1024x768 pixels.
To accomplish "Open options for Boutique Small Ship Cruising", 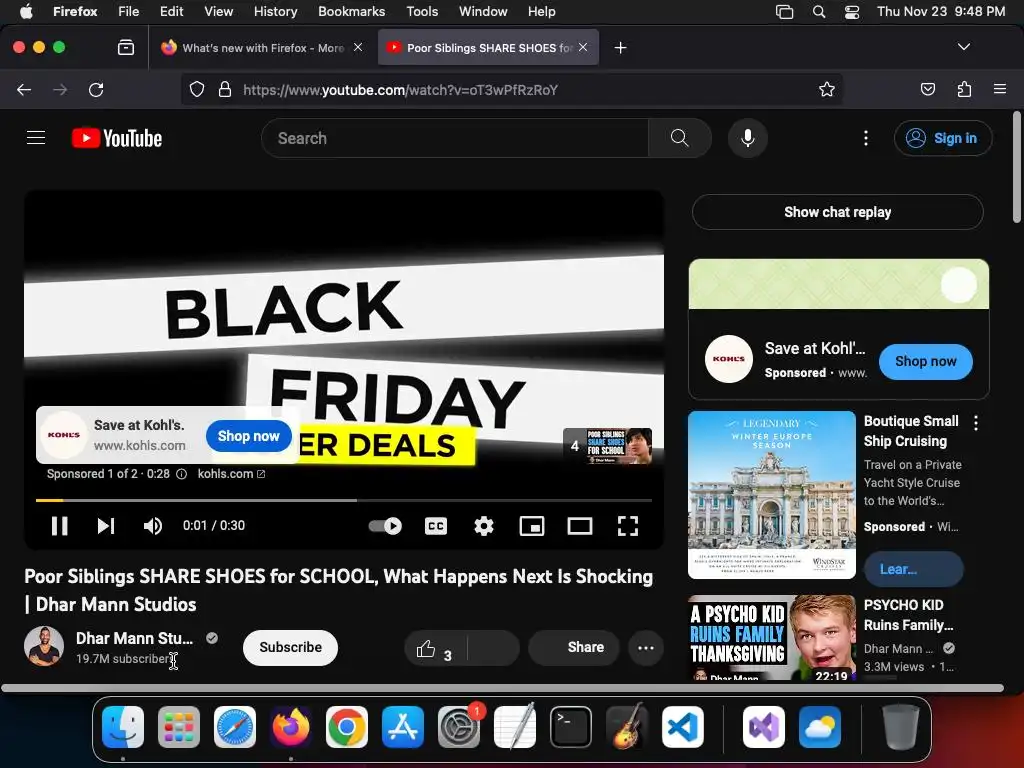I will tap(976, 423).
